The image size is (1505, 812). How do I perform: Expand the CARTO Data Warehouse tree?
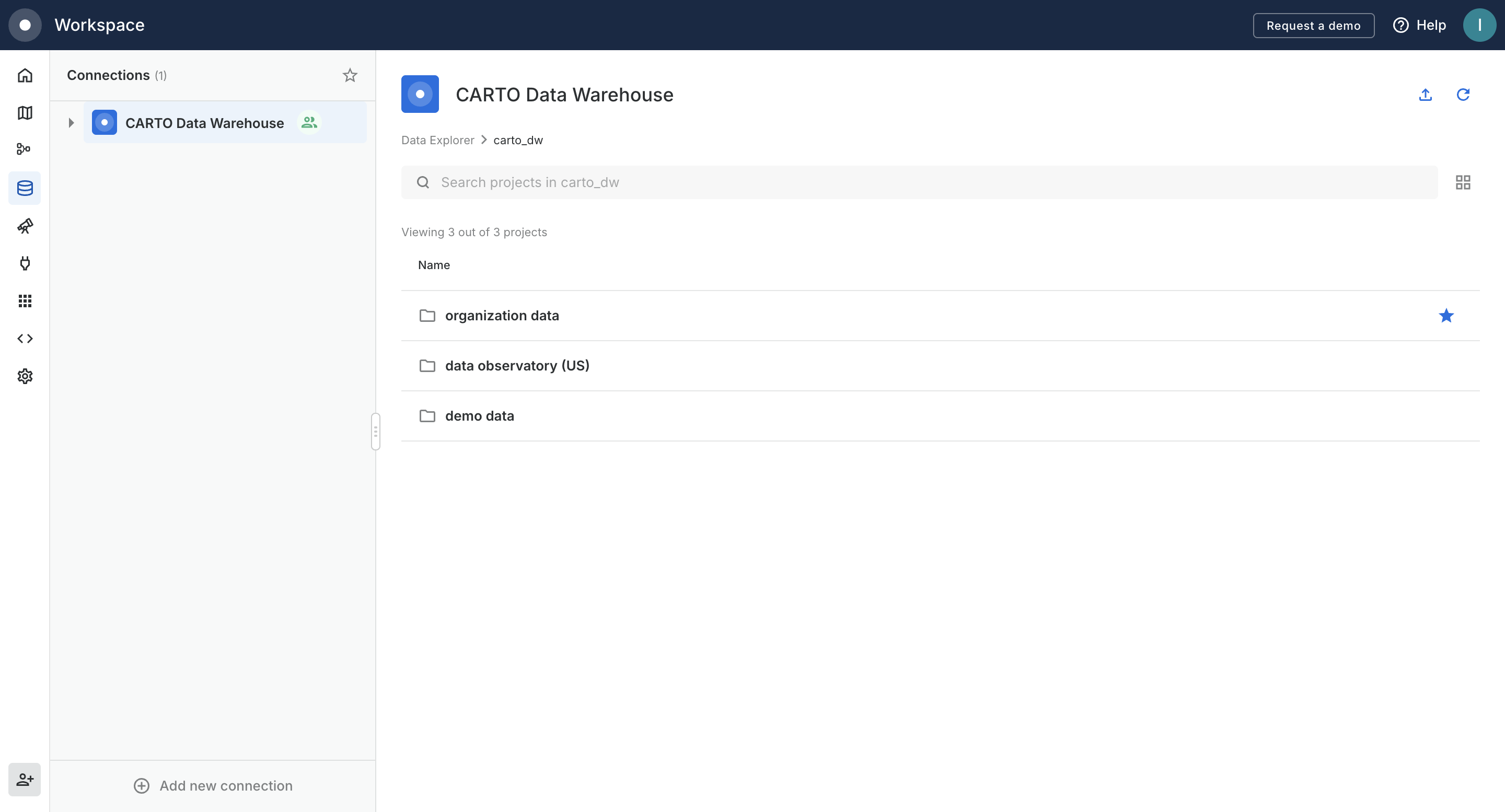[x=71, y=123]
